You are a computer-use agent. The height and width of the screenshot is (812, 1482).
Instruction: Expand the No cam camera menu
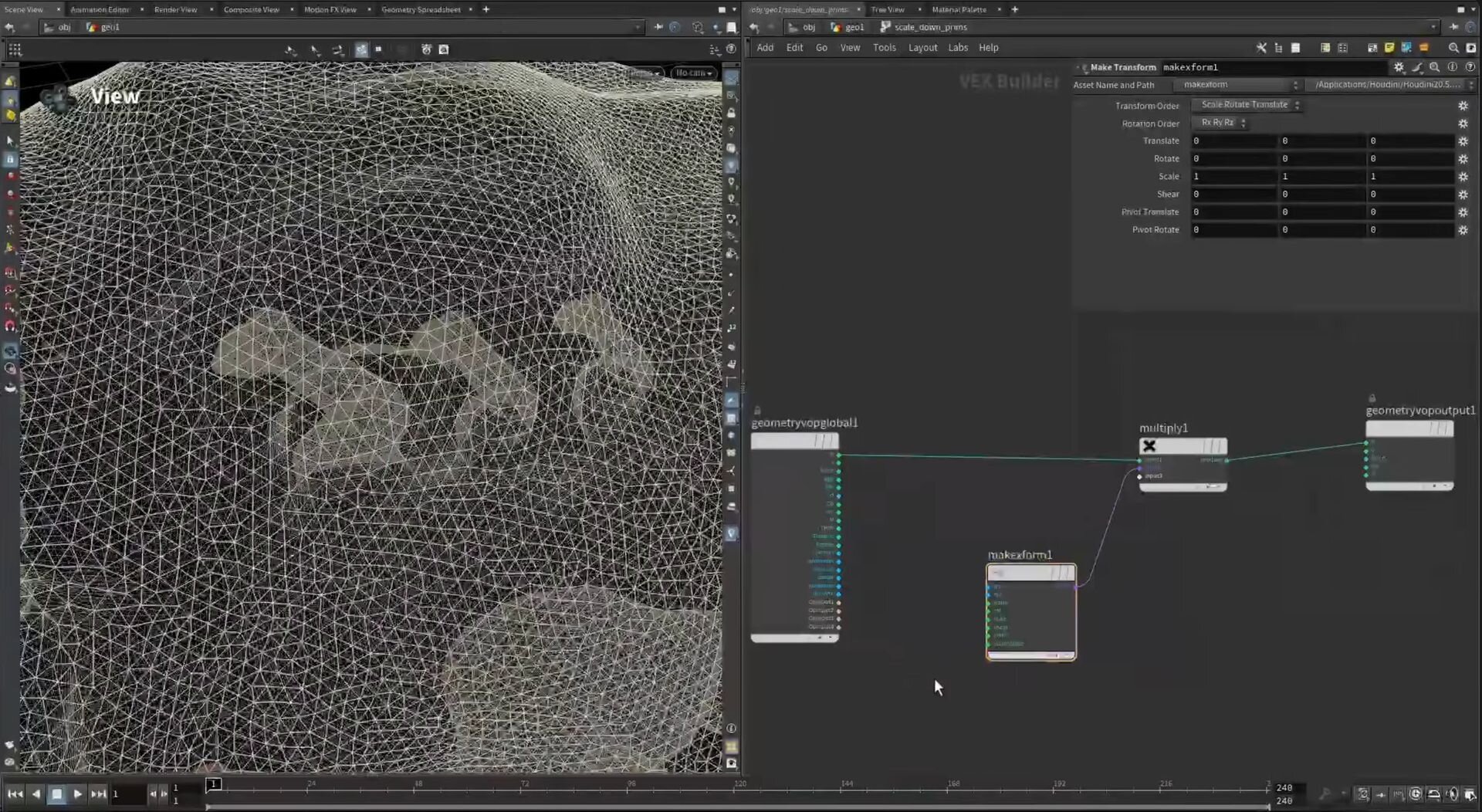[x=693, y=73]
